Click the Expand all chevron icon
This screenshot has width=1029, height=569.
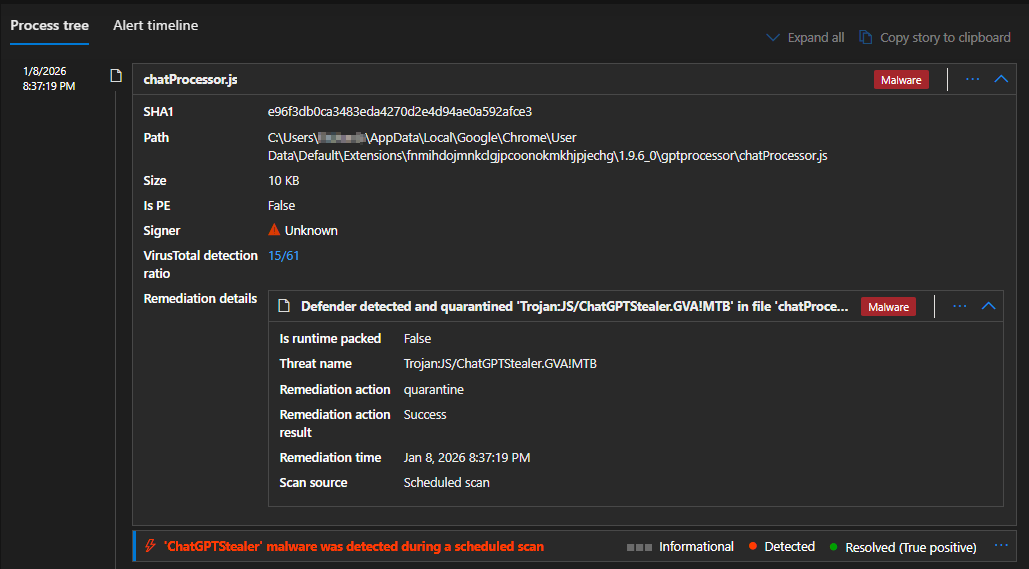(773, 37)
